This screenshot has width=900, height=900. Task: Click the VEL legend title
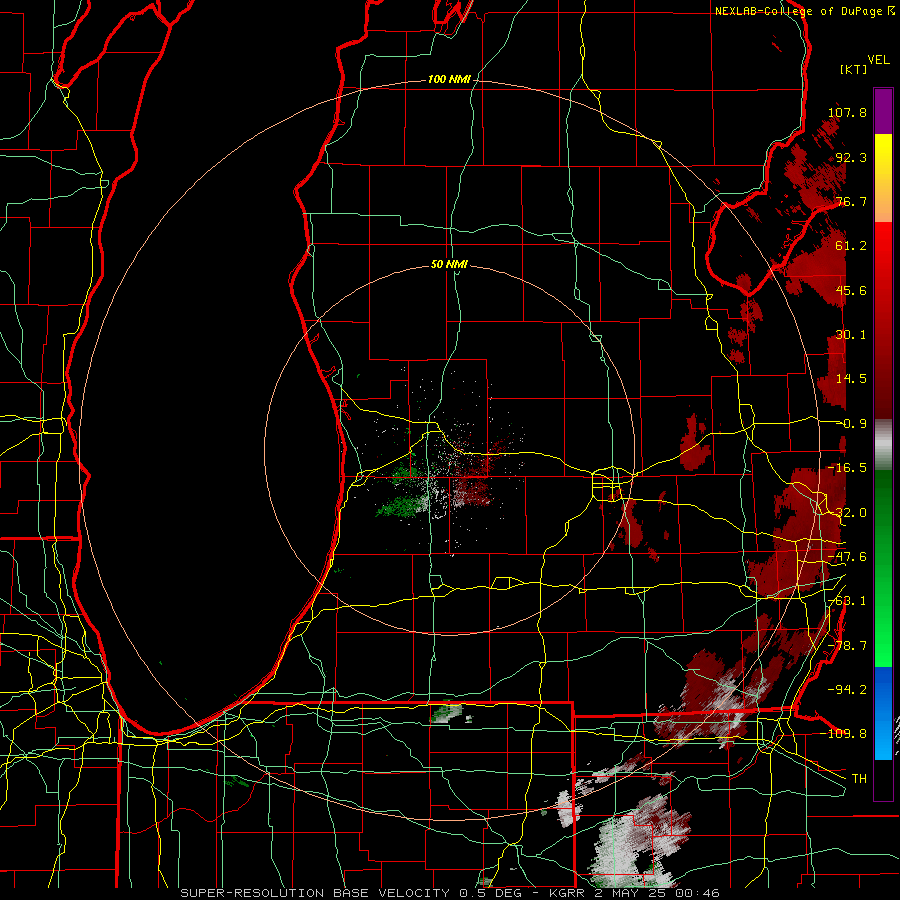(879, 60)
